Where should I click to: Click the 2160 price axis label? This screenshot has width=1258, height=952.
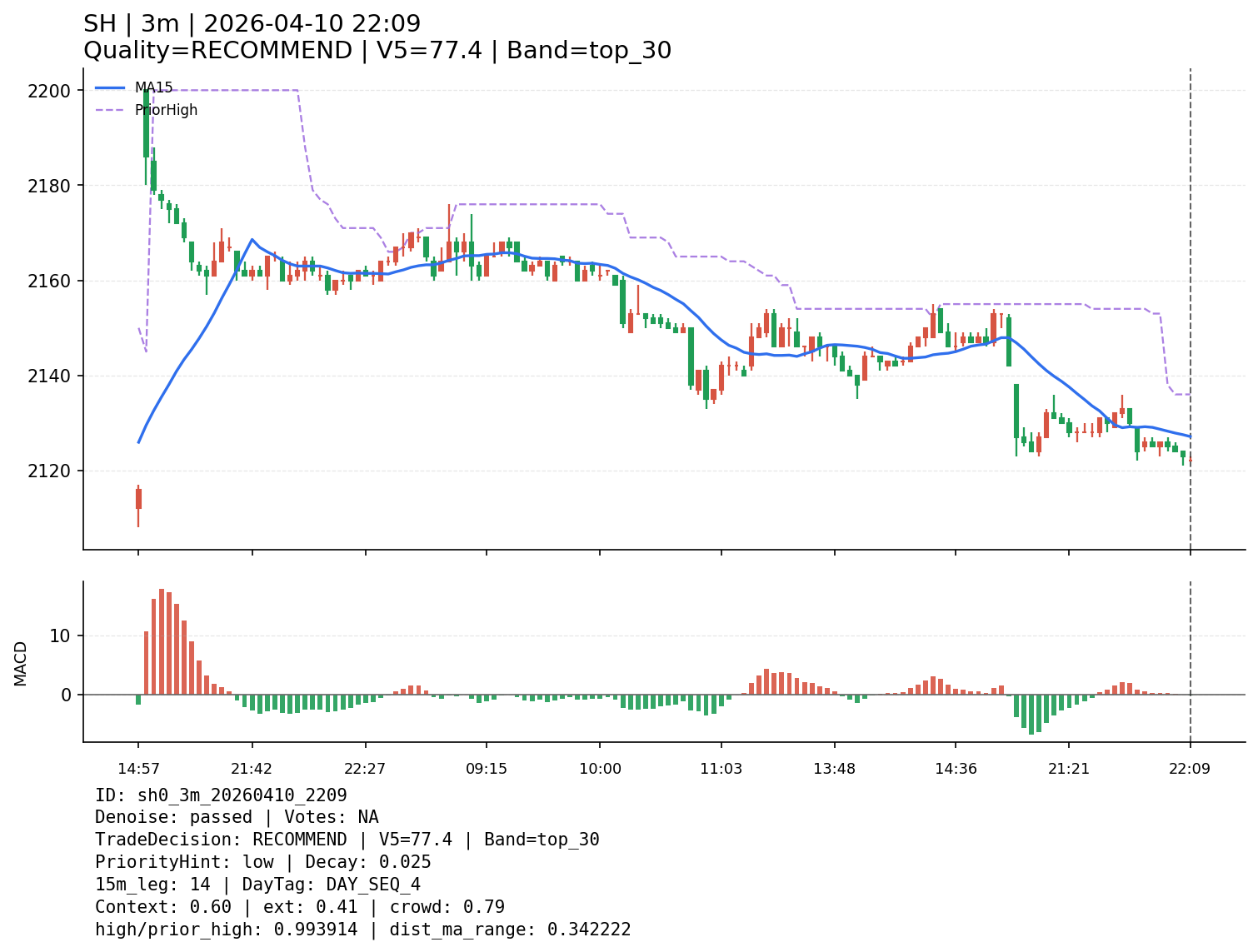coord(53,281)
